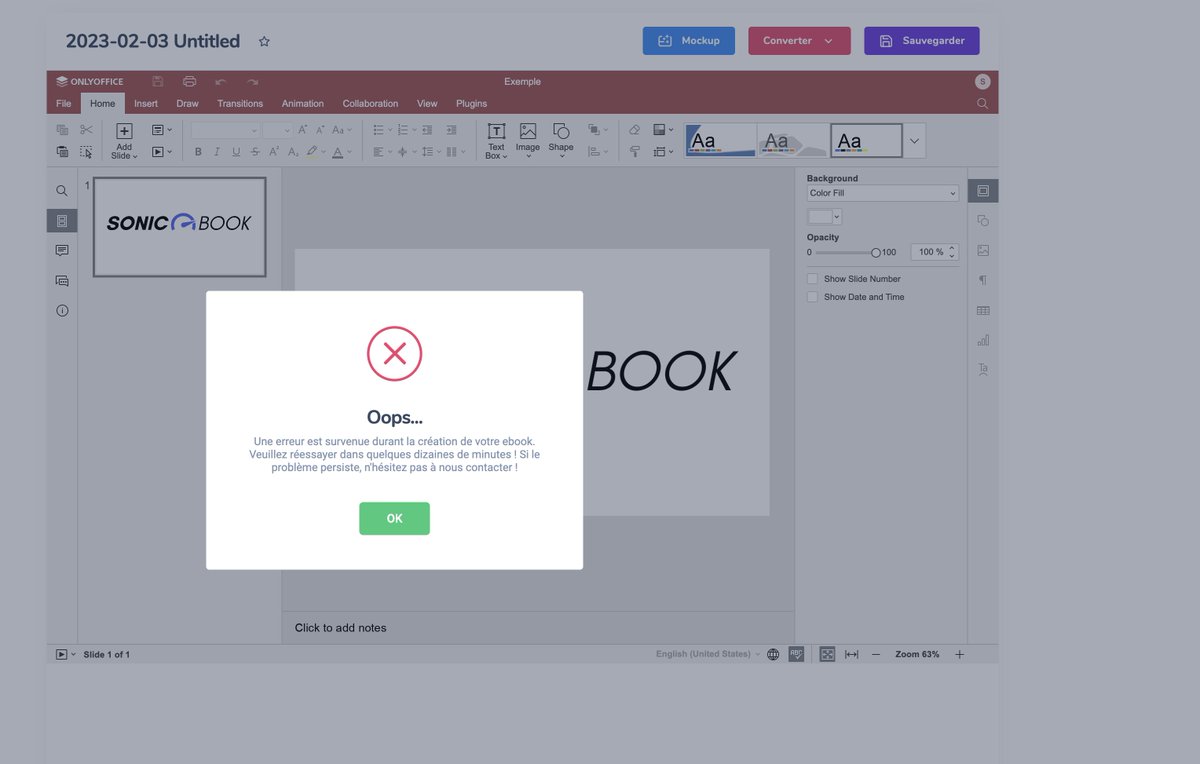The height and width of the screenshot is (764, 1200).
Task: Open the start slideshow dropdown in the toolbar
Action: pos(162,152)
